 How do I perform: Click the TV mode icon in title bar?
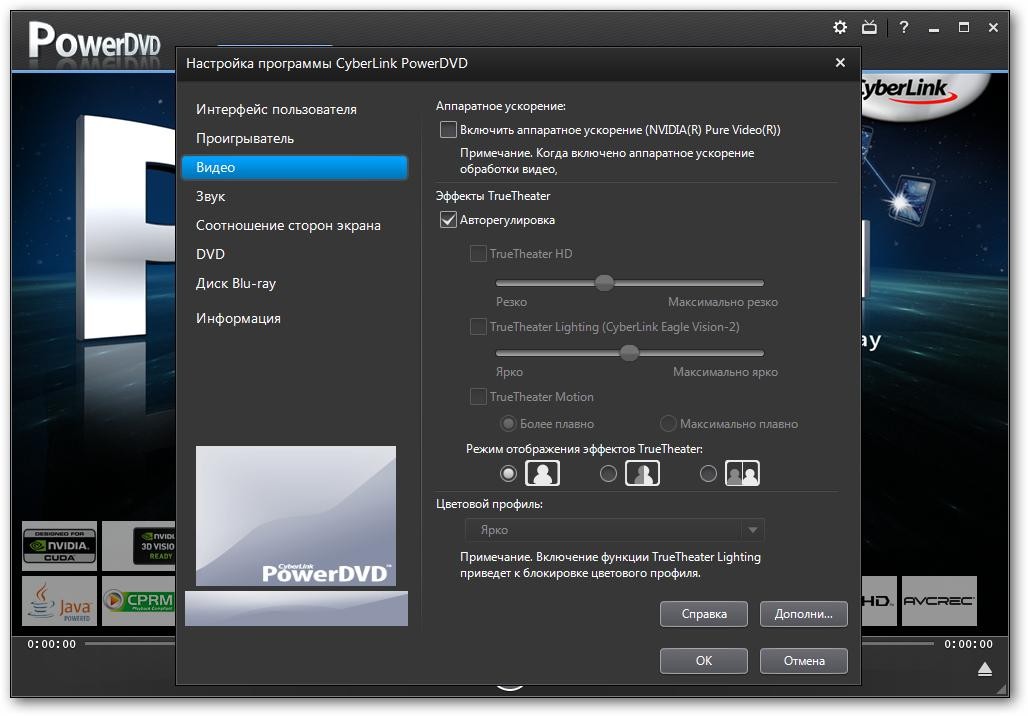[x=869, y=28]
